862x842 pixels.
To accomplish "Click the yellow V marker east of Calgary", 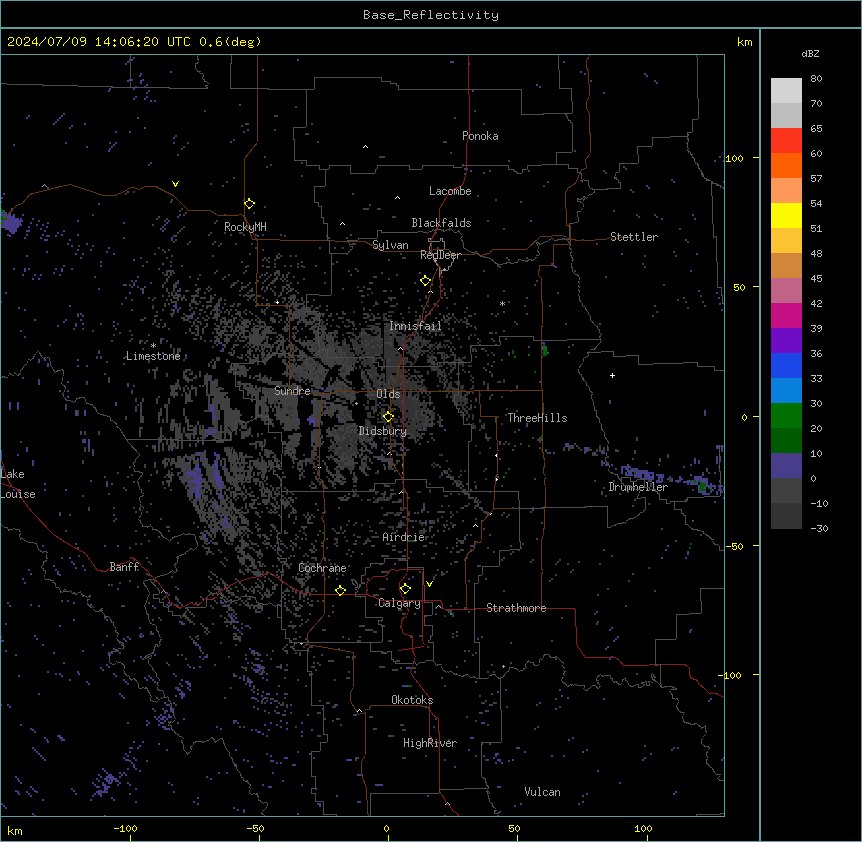I will (x=429, y=584).
